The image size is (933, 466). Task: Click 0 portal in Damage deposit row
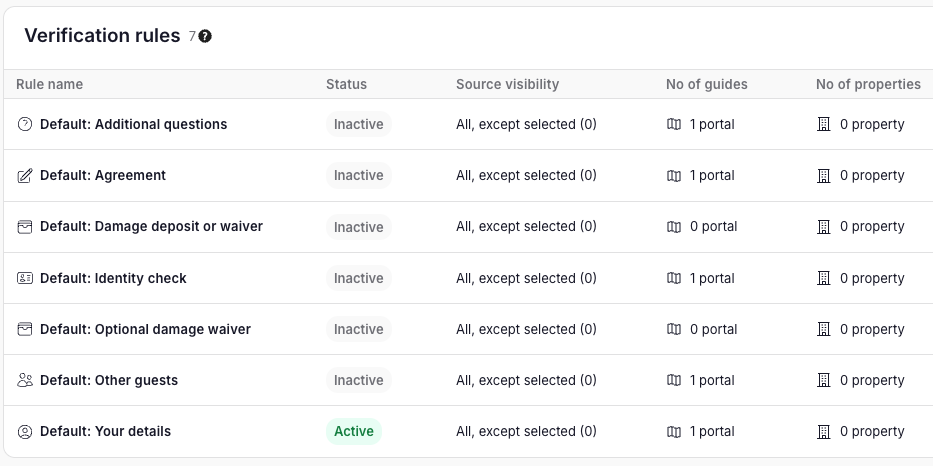713,227
